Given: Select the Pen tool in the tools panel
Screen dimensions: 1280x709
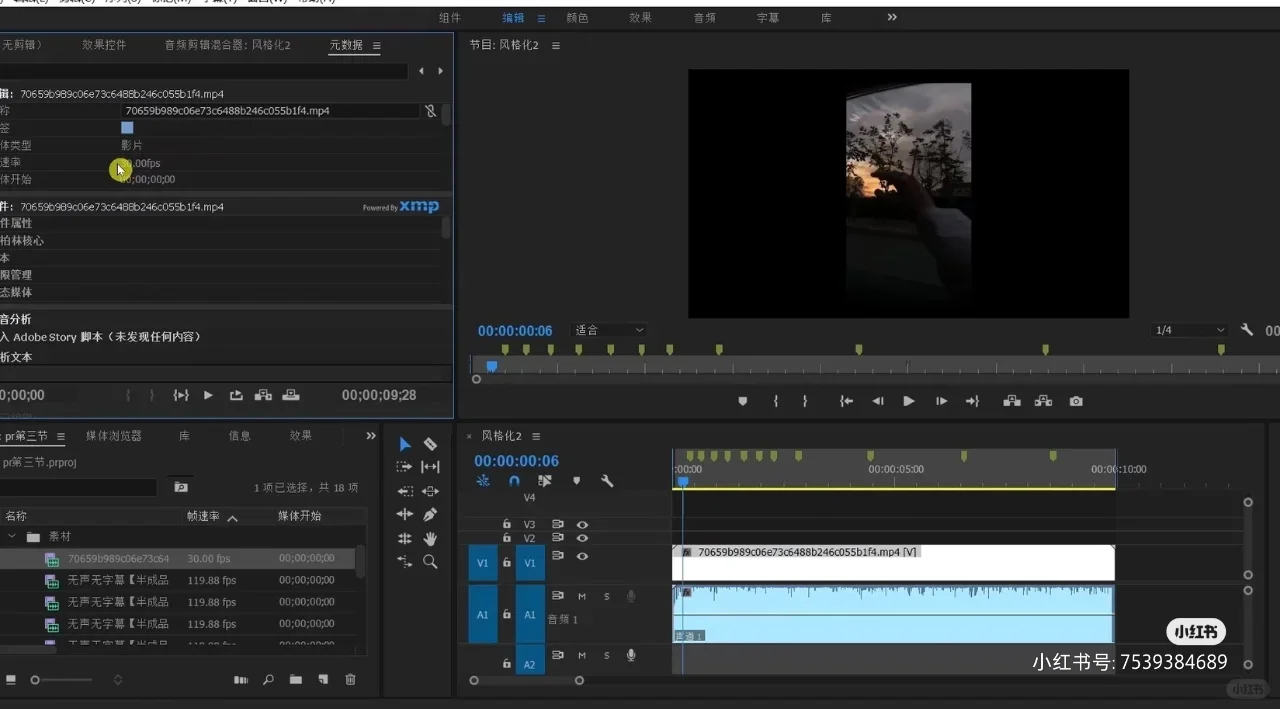Looking at the screenshot, I should [430, 515].
